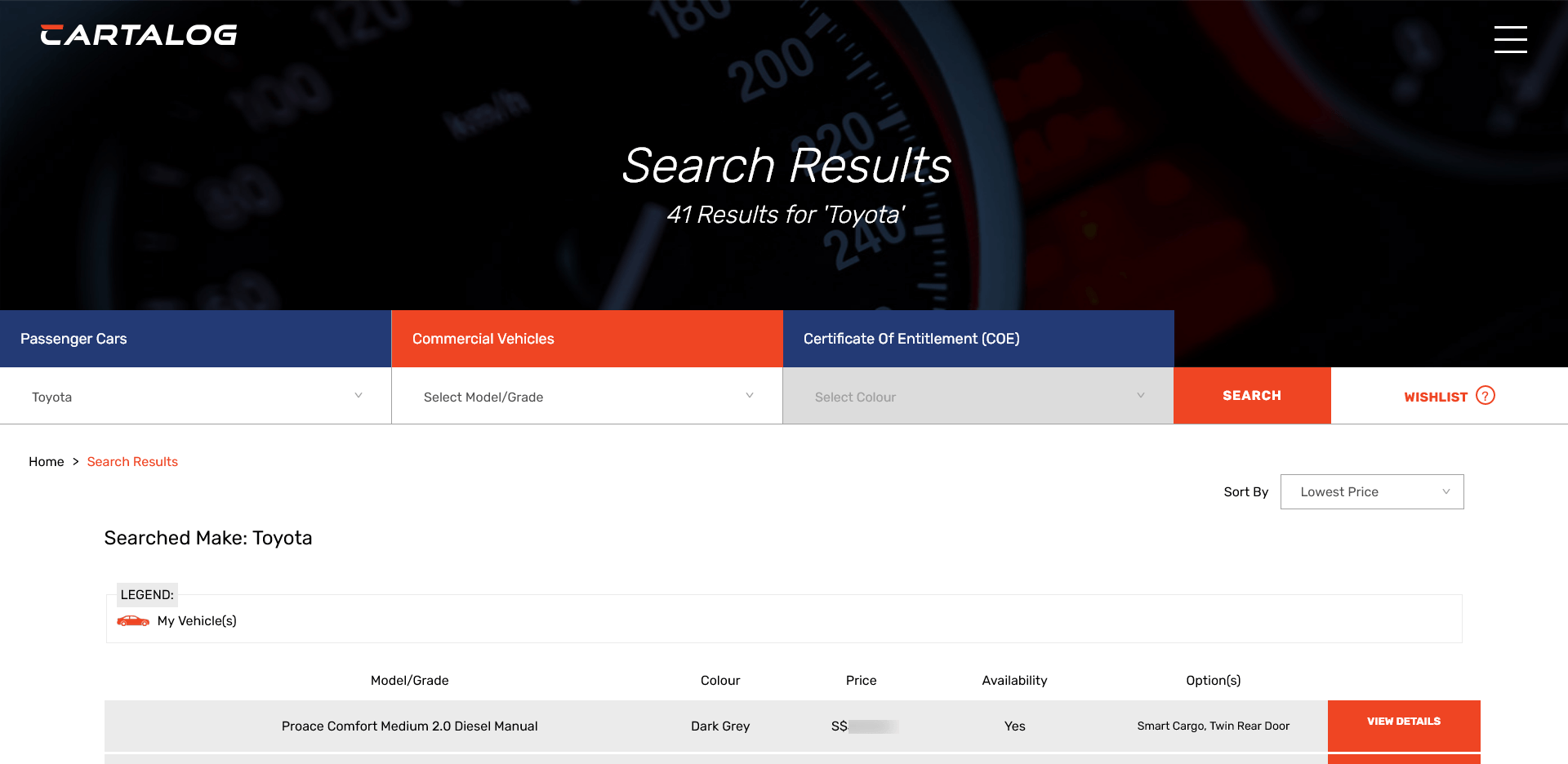Screen dimensions: 1568x764
Task: Click the wishlist question mark icon
Action: [x=1486, y=396]
